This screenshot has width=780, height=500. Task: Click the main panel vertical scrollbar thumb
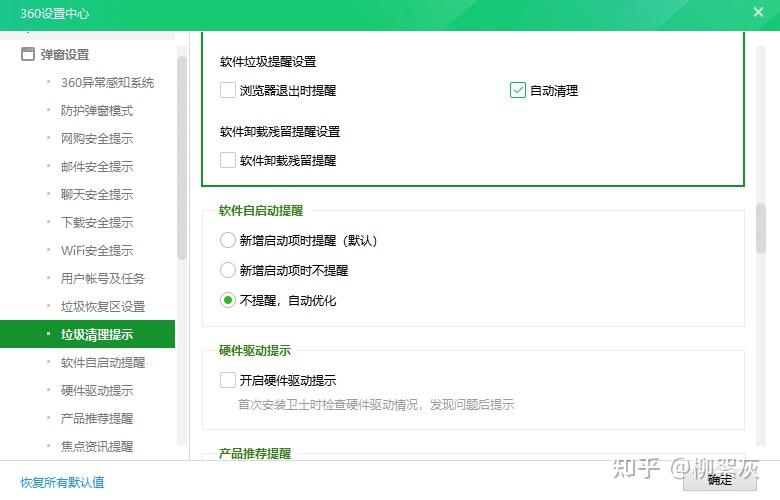coord(761,229)
